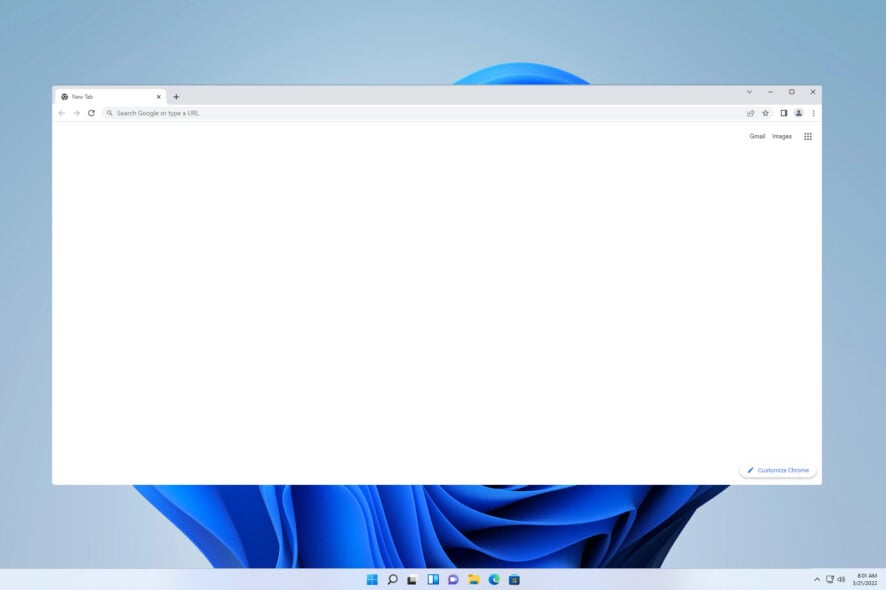Click the volume control in the system tray
The image size is (886, 590).
(x=840, y=579)
